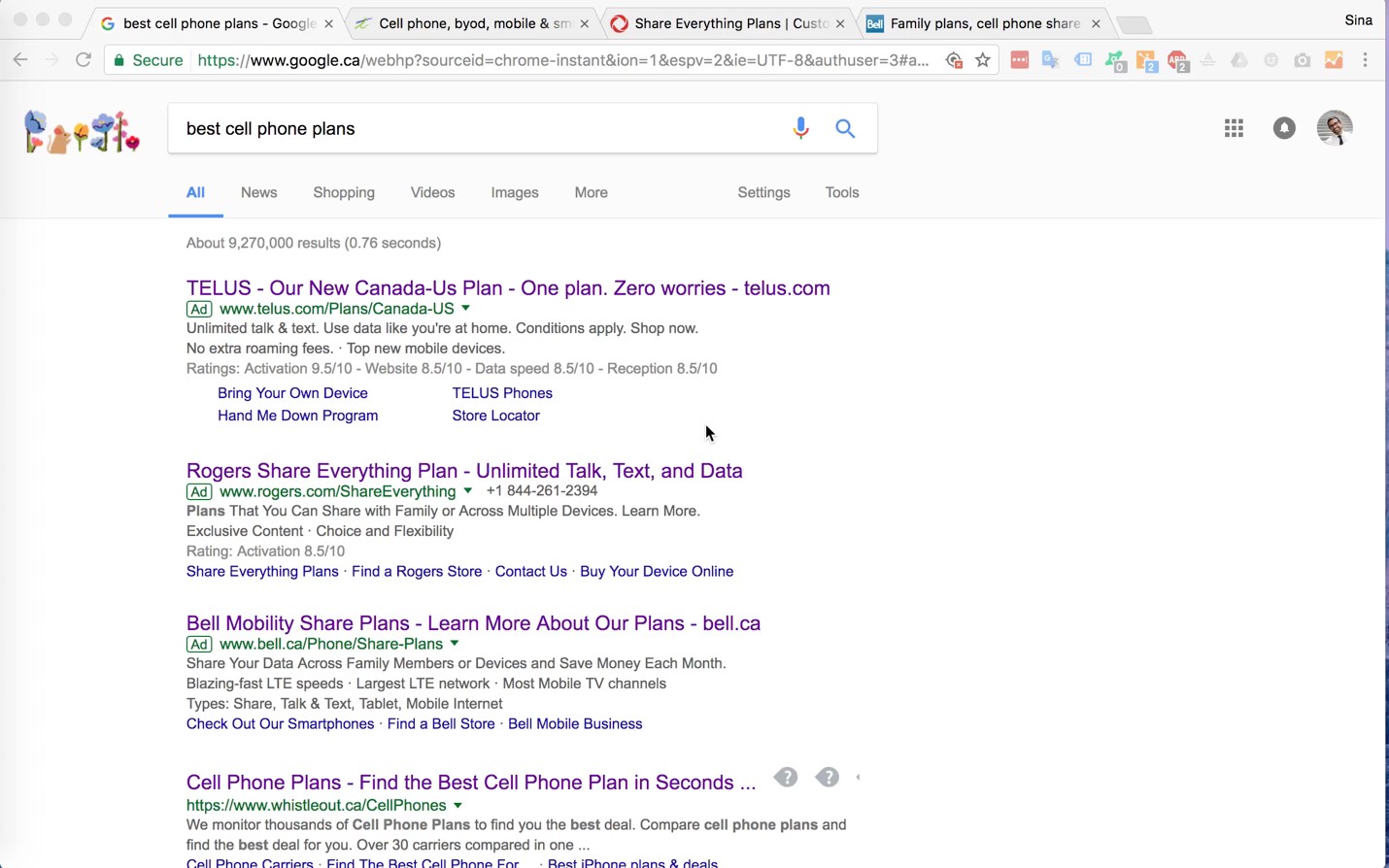Click the Chrome address bar URL
The height and width of the screenshot is (868, 1389).
pyautogui.click(x=563, y=60)
